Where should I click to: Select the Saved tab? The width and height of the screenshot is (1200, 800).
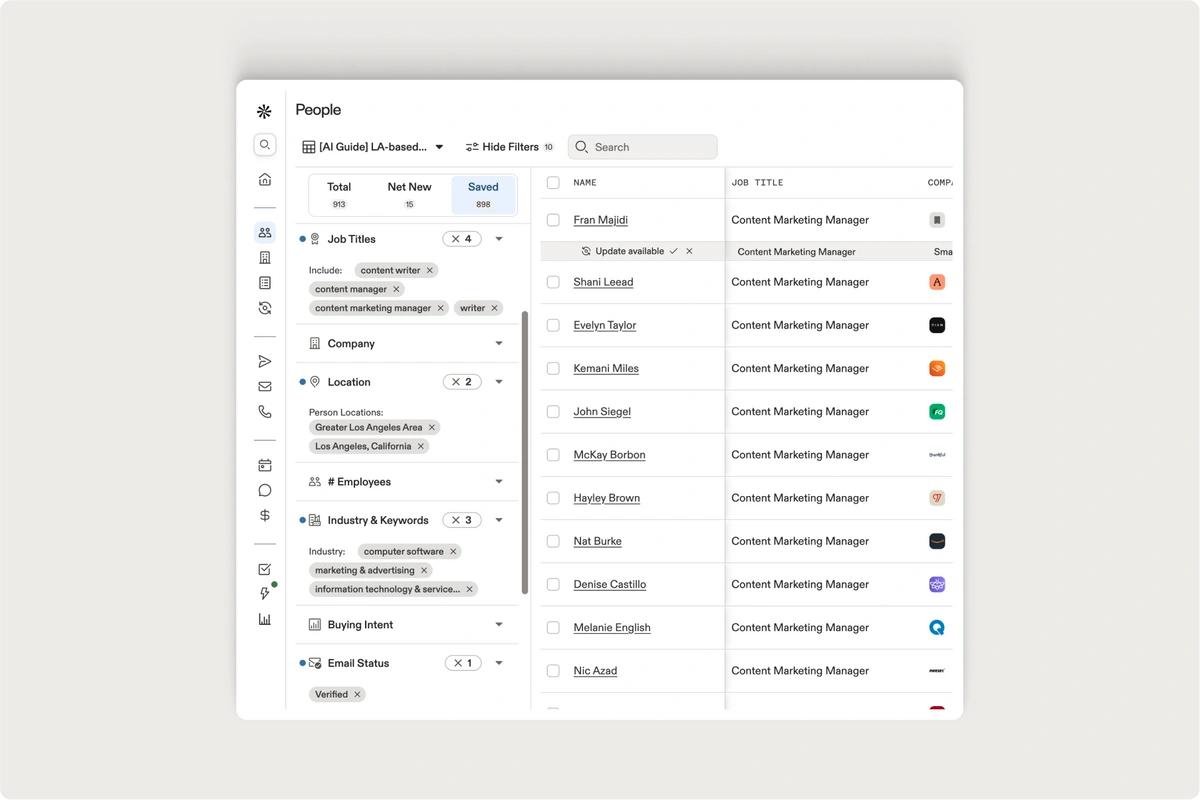483,195
